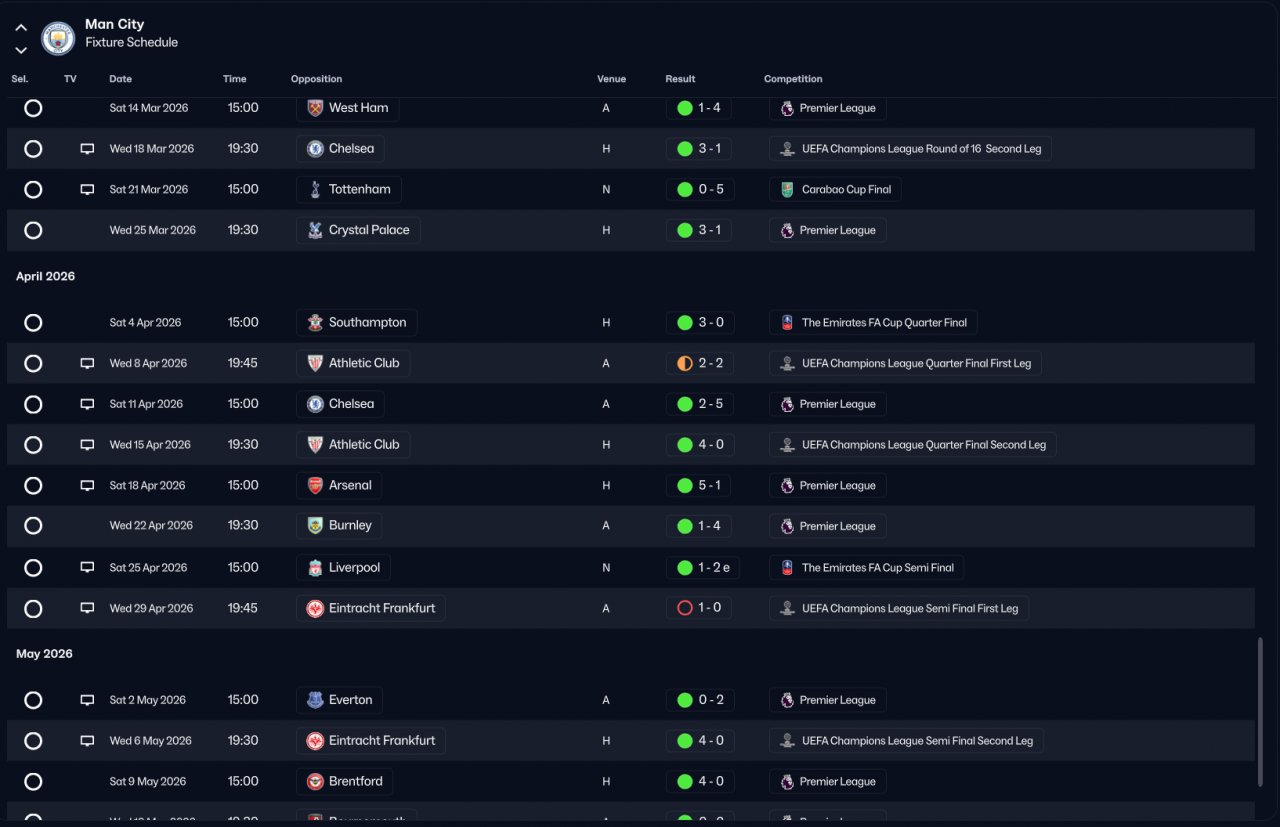This screenshot has width=1280, height=827.
Task: Click TV icon for Sat 21 Mar 2026 fixture
Action: 87,190
